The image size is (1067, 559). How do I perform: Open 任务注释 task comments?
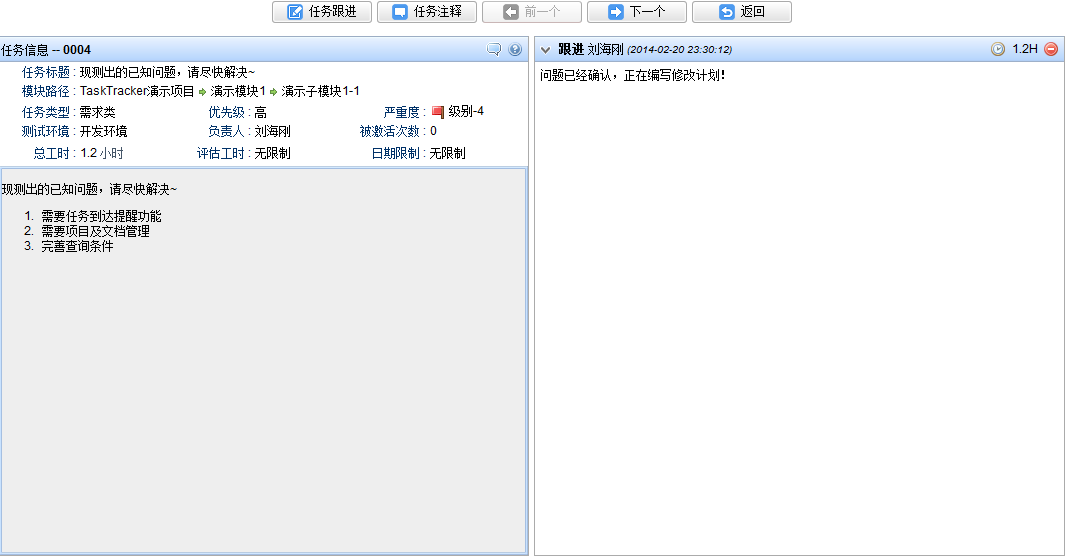(x=427, y=12)
